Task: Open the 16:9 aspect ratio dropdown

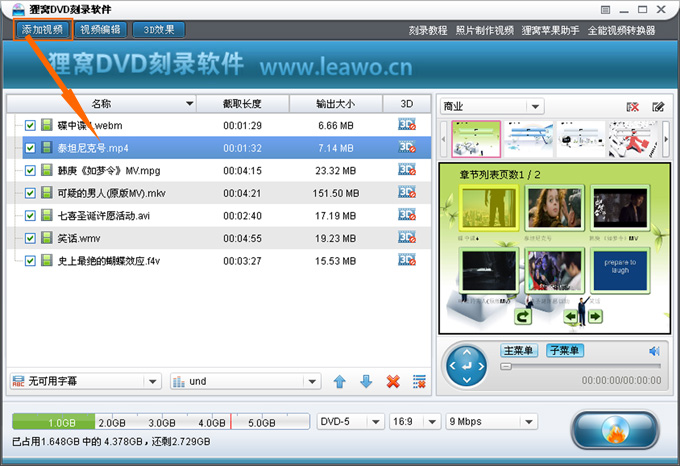Action: click(414, 421)
